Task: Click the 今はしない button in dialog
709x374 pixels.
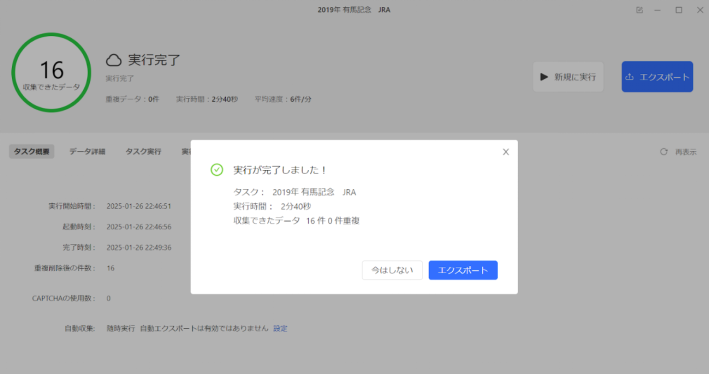Action: (x=392, y=270)
